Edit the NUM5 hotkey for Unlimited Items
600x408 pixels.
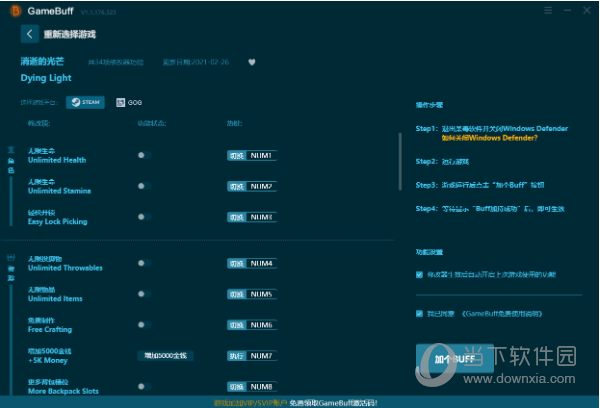point(252,294)
